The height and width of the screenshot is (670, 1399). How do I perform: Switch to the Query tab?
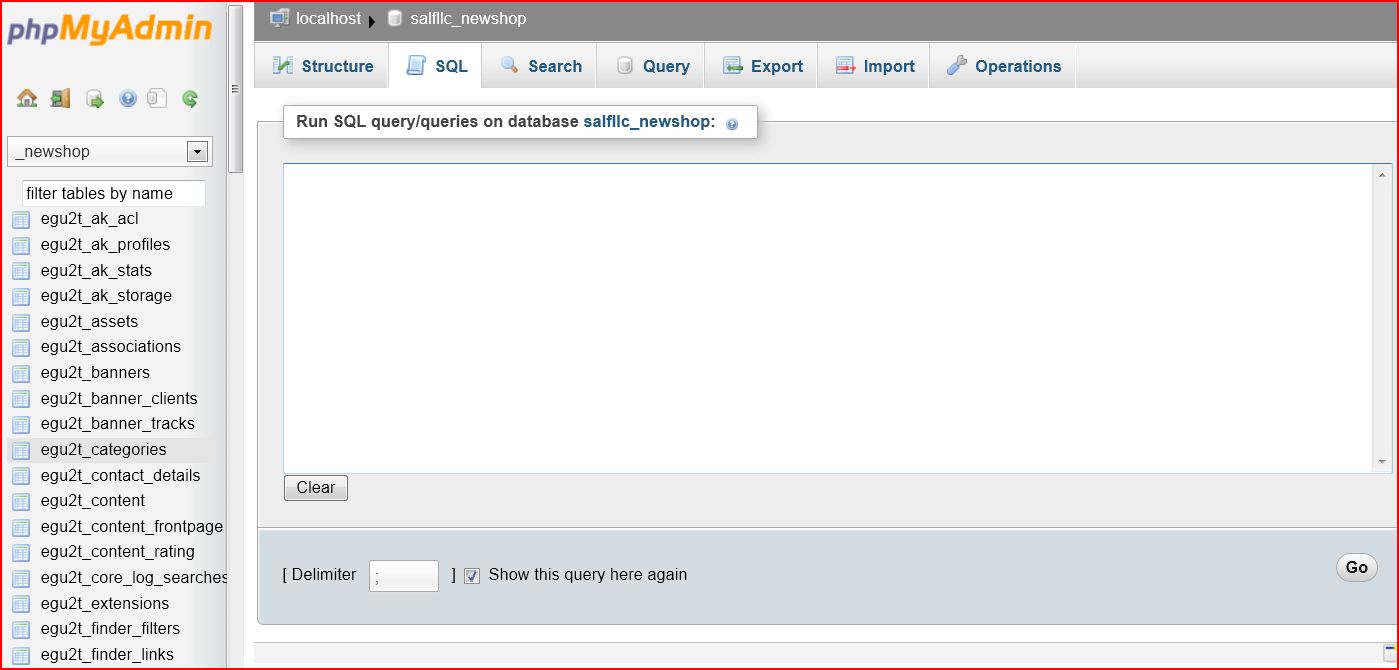(x=652, y=66)
